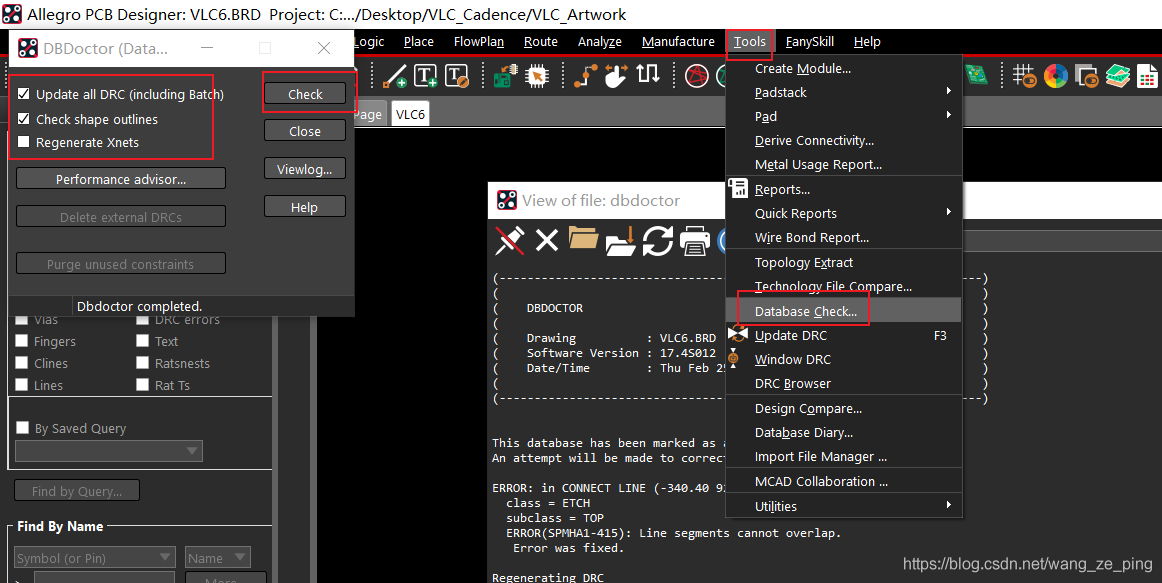This screenshot has height=583, width=1162.
Task: Tick the Ratsnests checkbox in Find panel
Action: coord(142,363)
